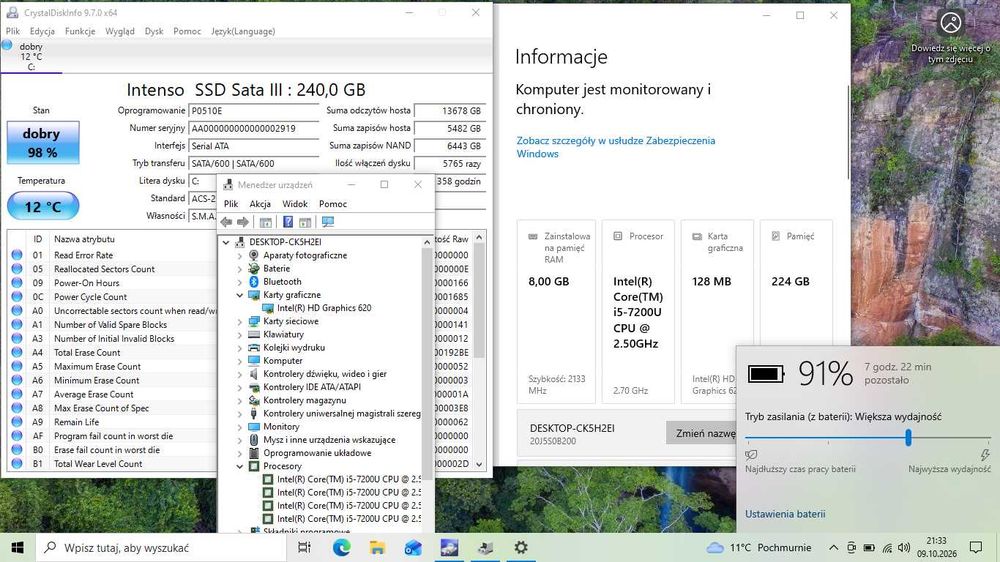Viewport: 1000px width, 562px height.
Task: Select the Kontrolery IDE ATA/ATAPI tree item
Action: [312, 387]
